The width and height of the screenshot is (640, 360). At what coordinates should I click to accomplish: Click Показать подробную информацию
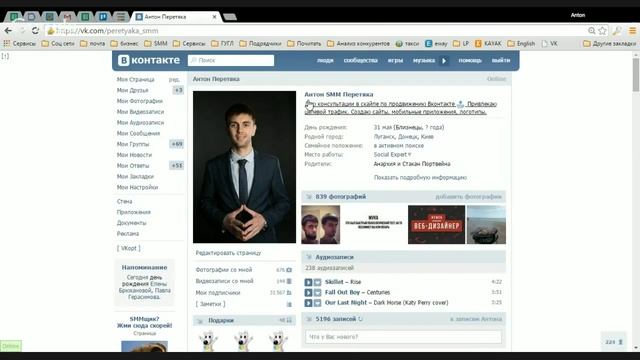[x=420, y=178]
